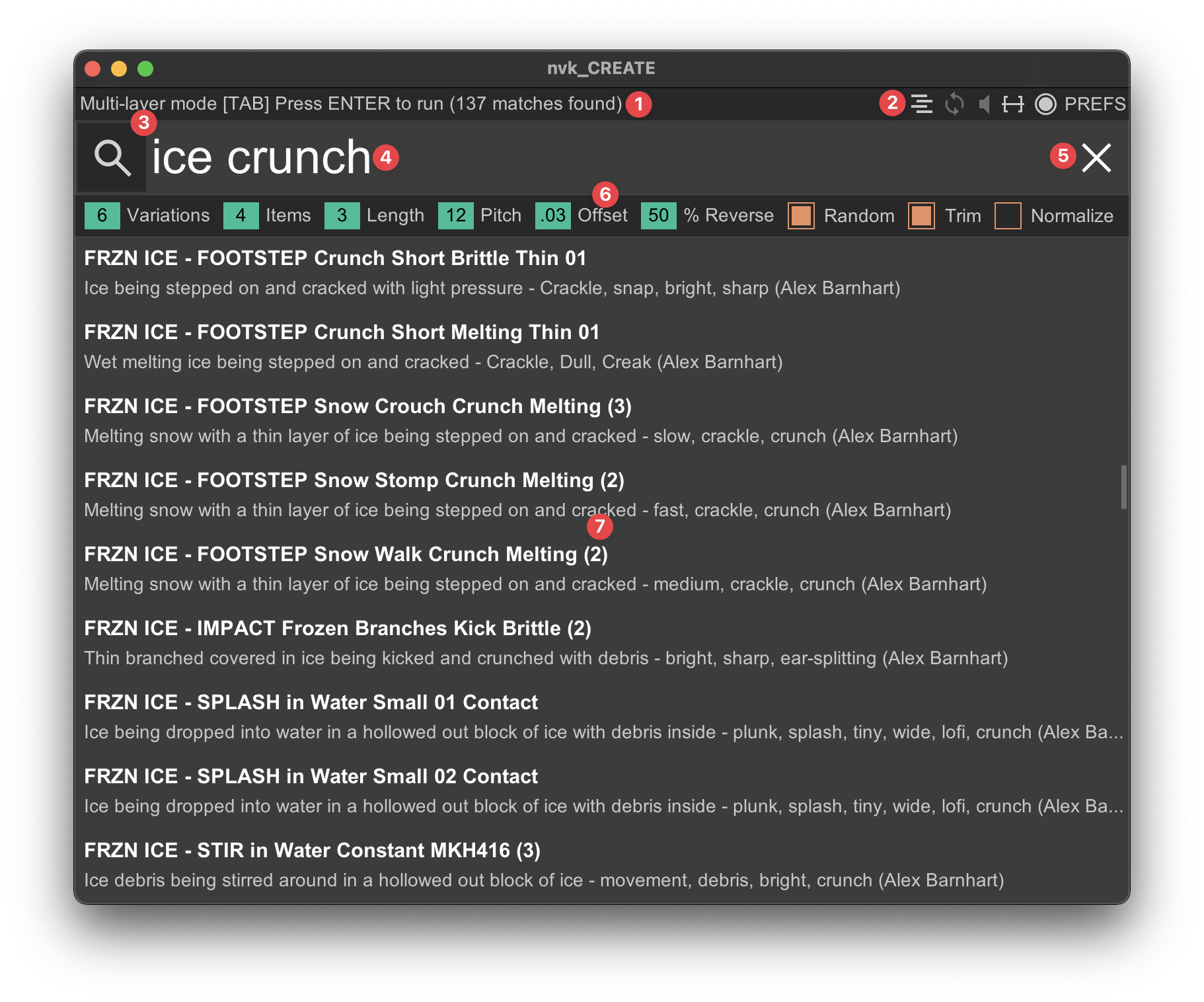The image size is (1204, 1002).
Task: Click the refresh database icon
Action: pyautogui.click(x=956, y=103)
